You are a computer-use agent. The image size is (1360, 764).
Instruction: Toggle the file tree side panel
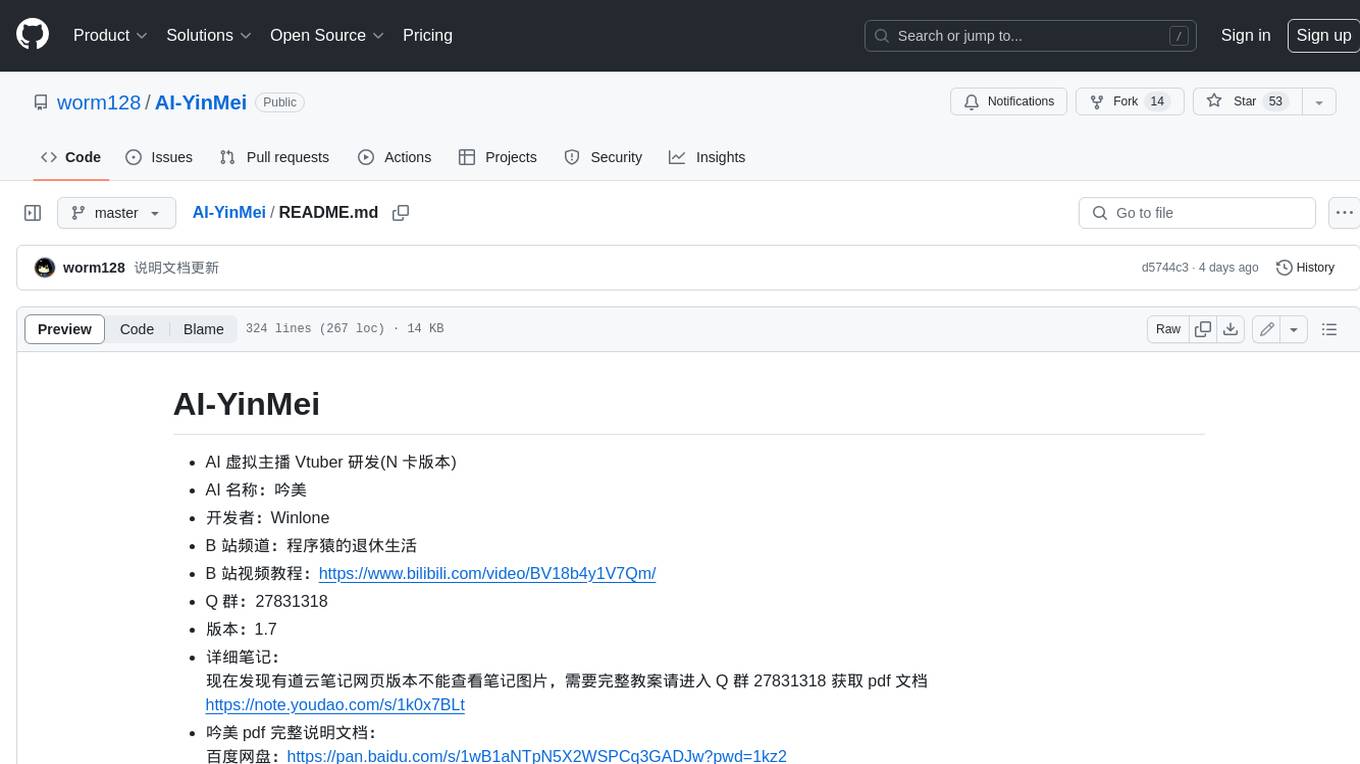coord(32,213)
